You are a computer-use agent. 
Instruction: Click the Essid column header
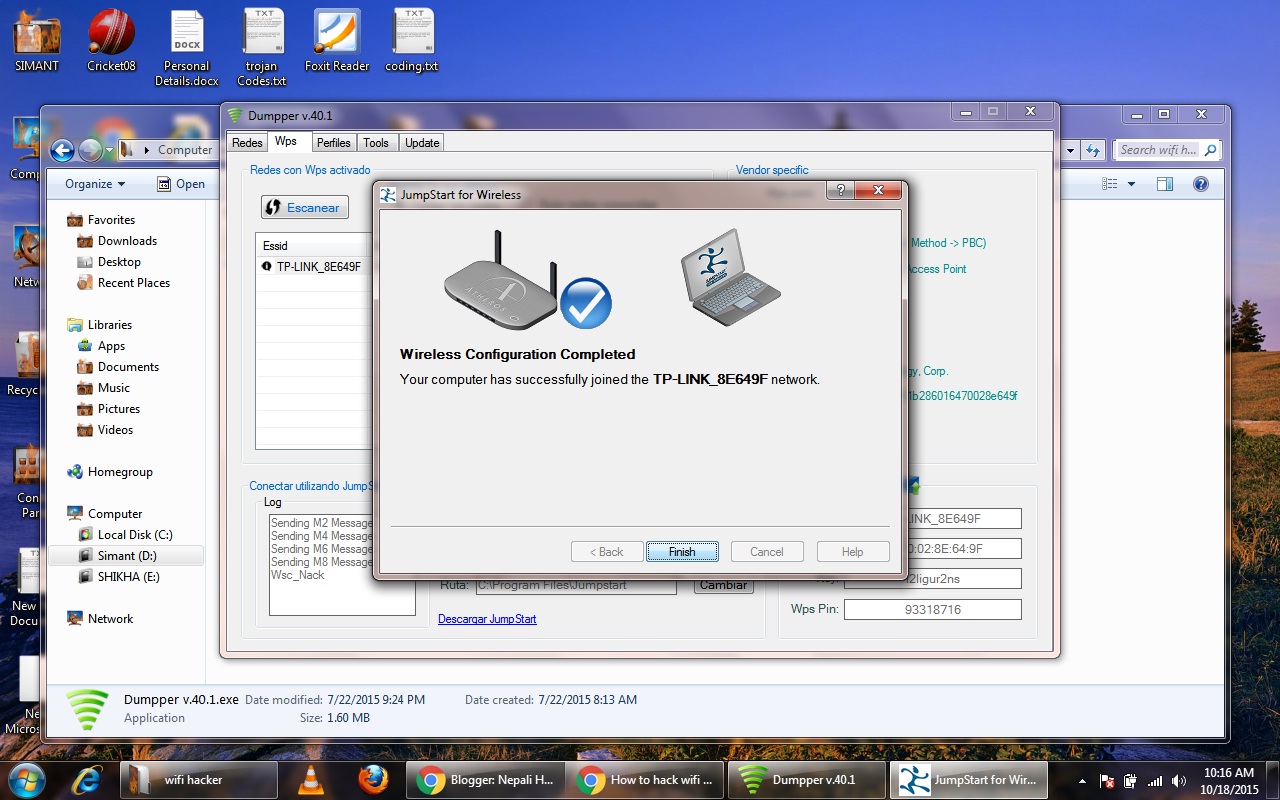point(315,245)
